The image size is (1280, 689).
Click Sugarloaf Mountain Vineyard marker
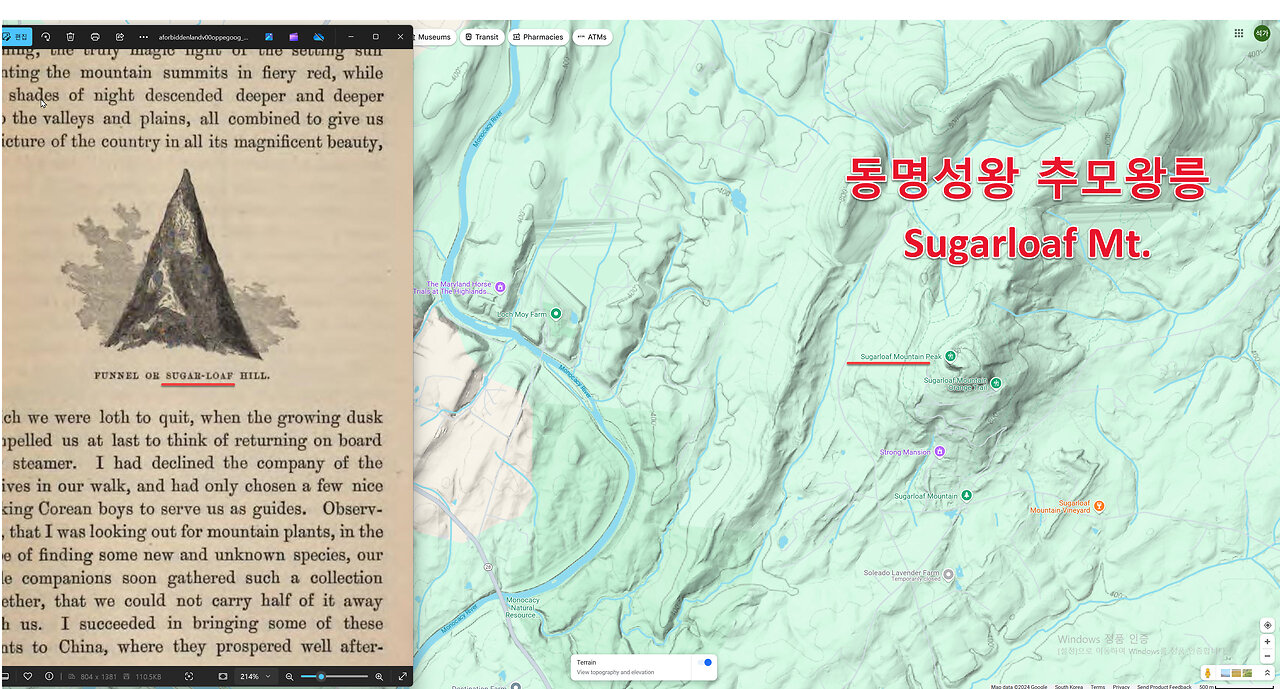click(x=1099, y=506)
